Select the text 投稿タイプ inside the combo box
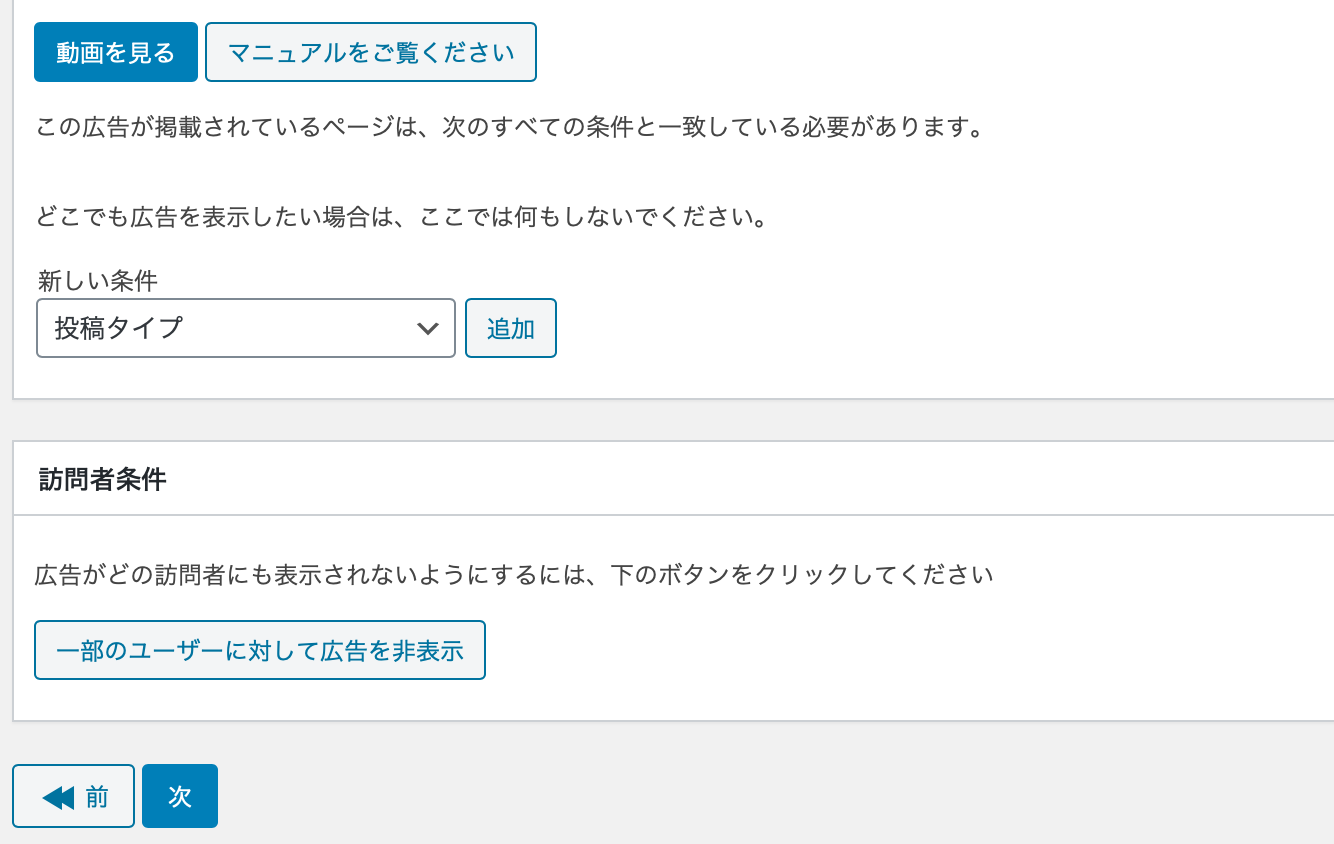Viewport: 1334px width, 844px height. [119, 328]
